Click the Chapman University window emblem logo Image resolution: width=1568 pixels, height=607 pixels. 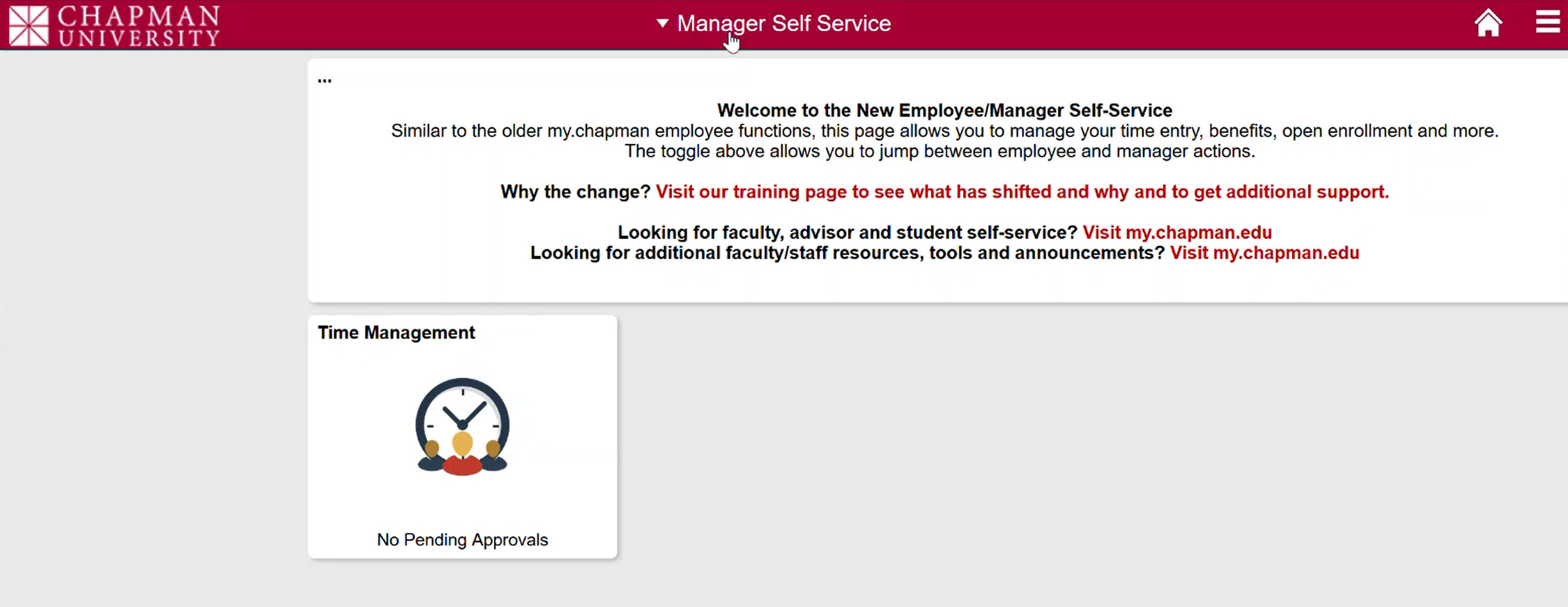coord(29,25)
